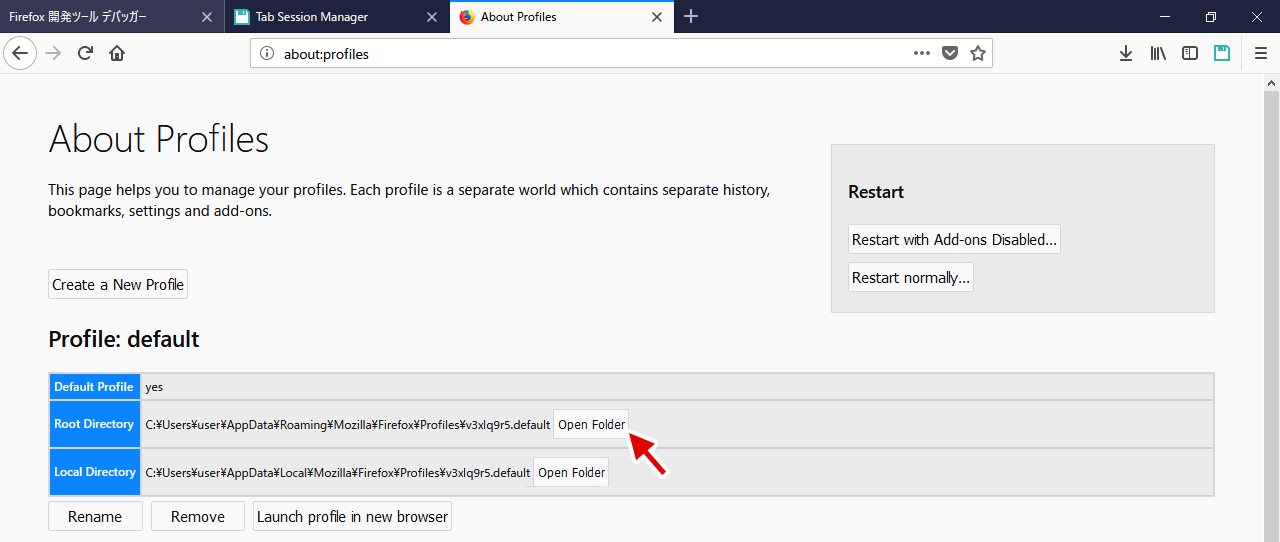Save page to Pocket
1280x542 pixels.
click(x=950, y=54)
